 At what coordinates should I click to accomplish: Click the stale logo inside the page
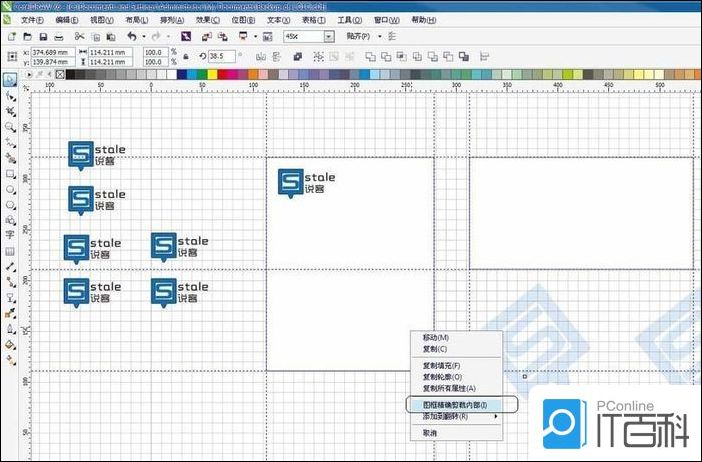[x=306, y=183]
